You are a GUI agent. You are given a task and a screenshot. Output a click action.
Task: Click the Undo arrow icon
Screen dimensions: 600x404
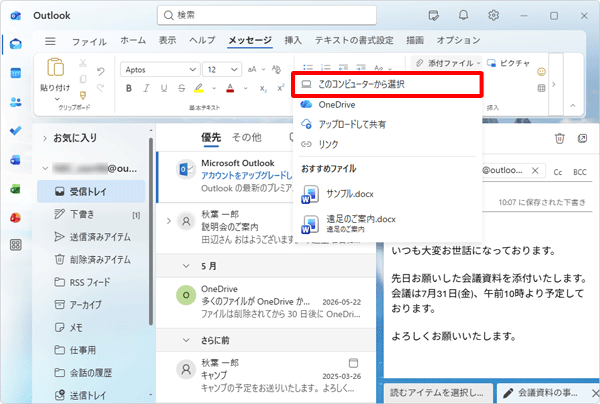click(101, 71)
